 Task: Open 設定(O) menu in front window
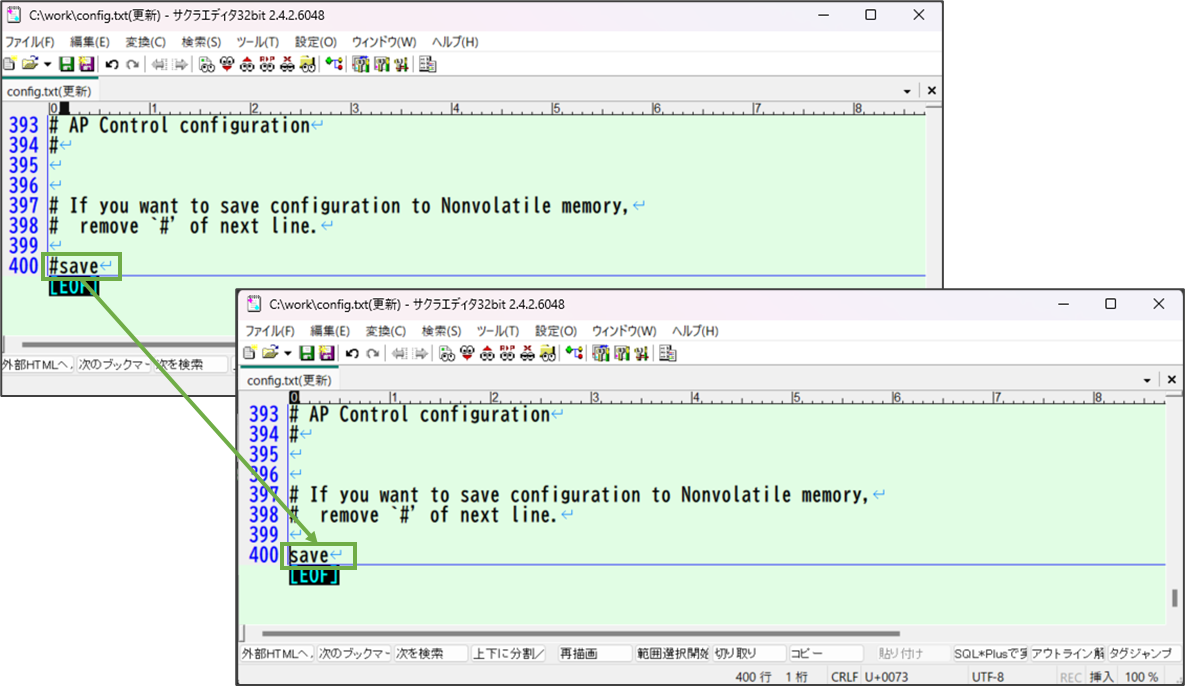coord(555,331)
